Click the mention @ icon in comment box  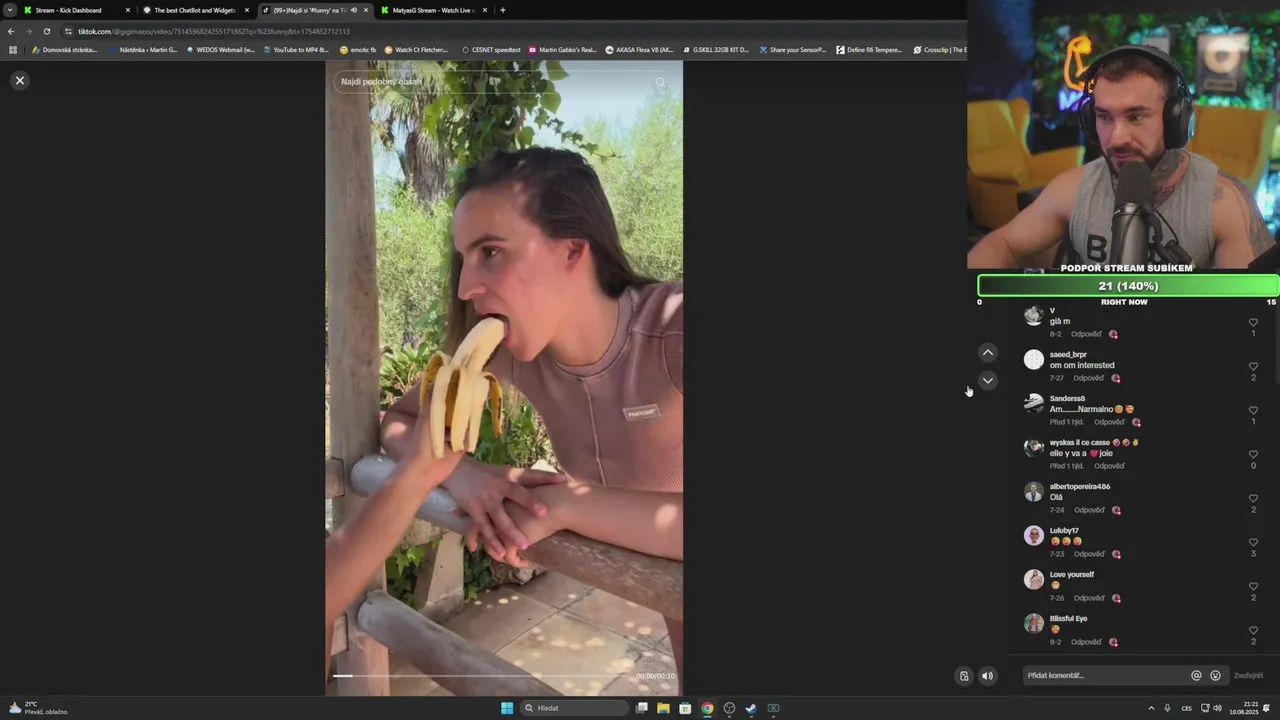click(x=1196, y=675)
